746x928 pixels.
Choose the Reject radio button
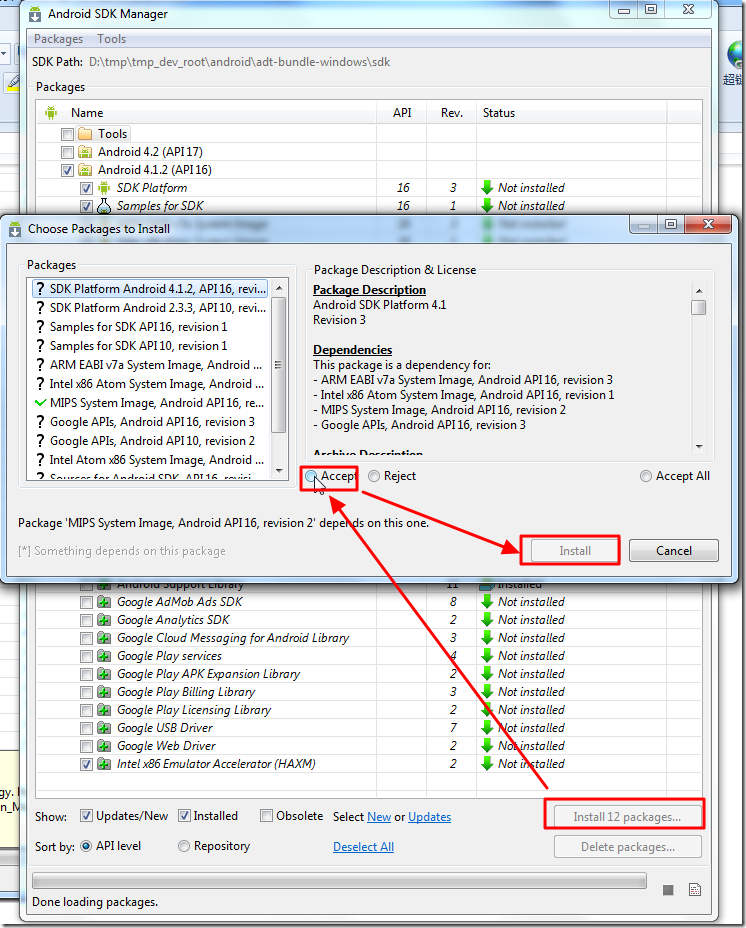tap(374, 476)
